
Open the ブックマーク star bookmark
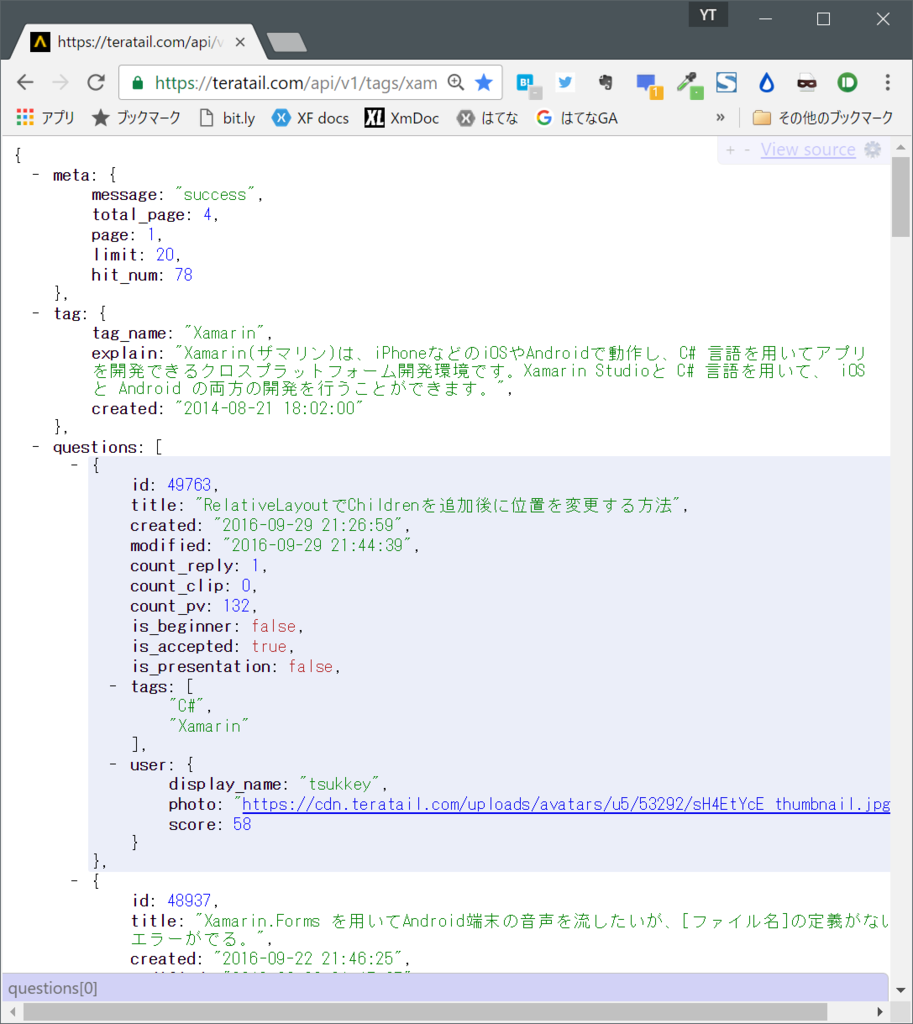click(x=136, y=118)
